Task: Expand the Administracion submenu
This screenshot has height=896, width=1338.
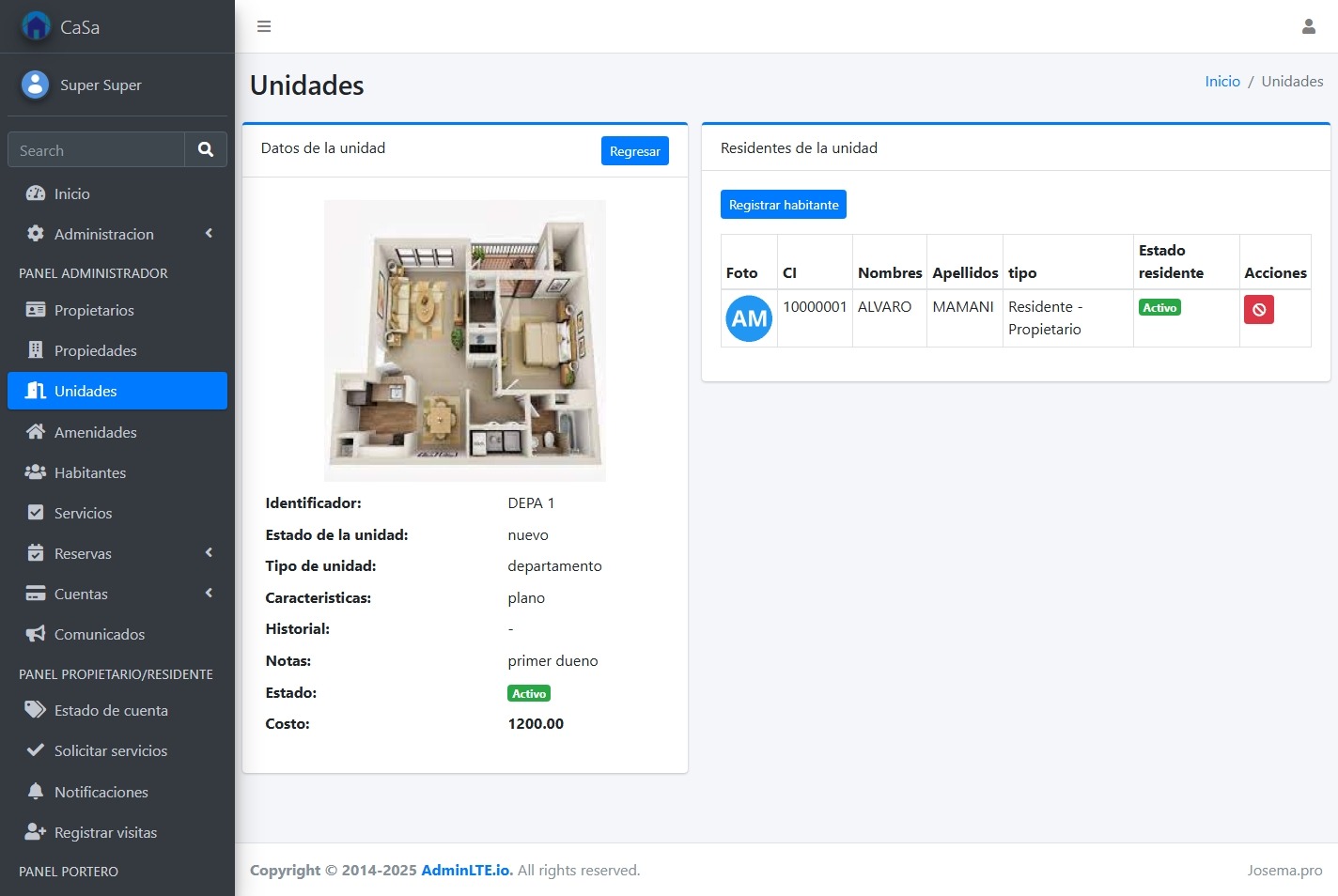Action: tap(117, 234)
